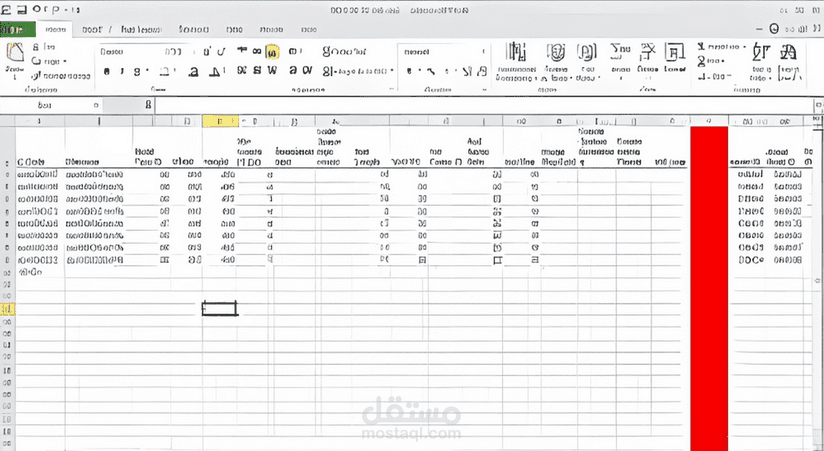This screenshot has height=451, width=824.
Task: Click the Copy icon in Clipboard group
Action: (x=36, y=61)
